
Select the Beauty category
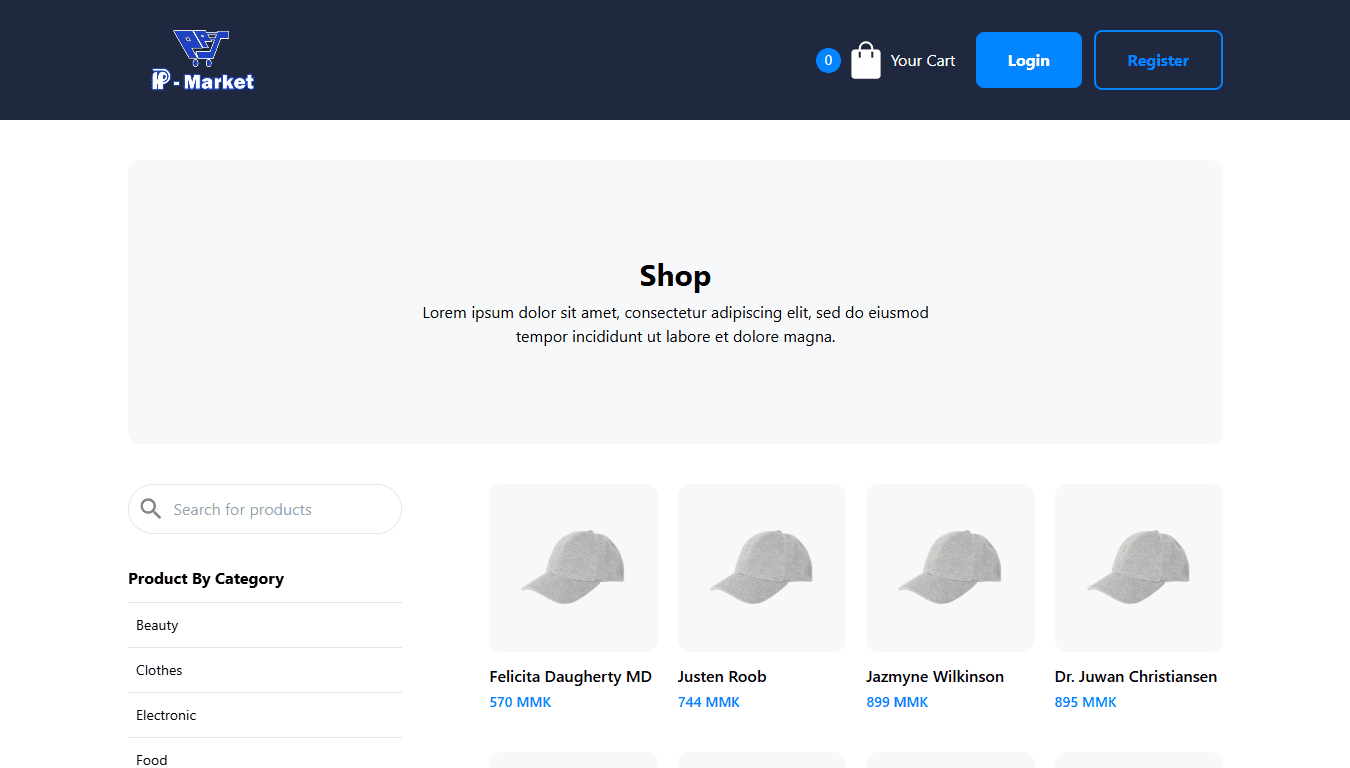coord(157,625)
